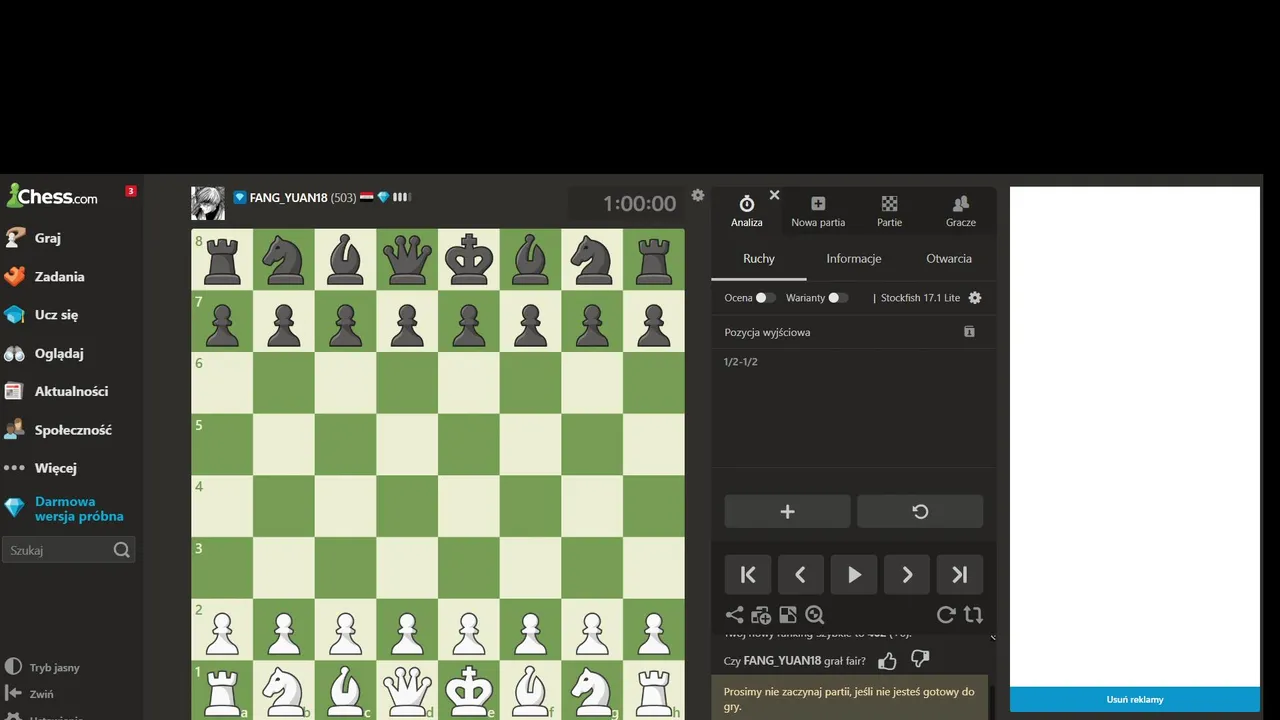Click the board setup icon
Viewport: 1280px width, 720px height.
click(x=788, y=615)
